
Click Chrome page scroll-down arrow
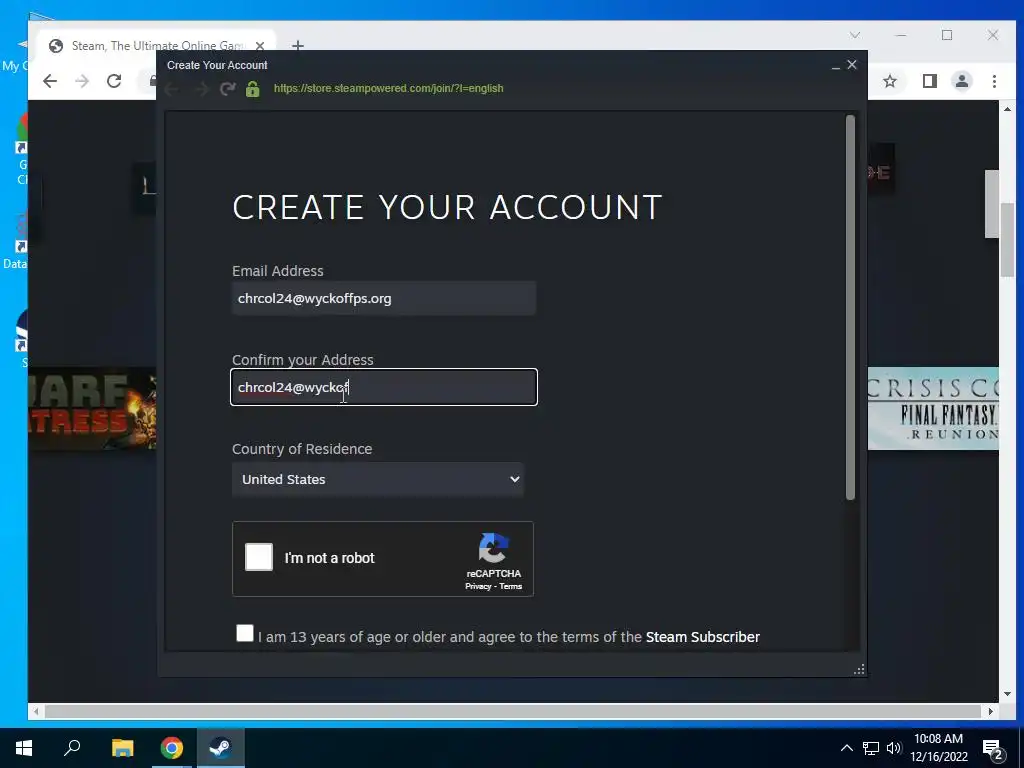coord(1007,694)
